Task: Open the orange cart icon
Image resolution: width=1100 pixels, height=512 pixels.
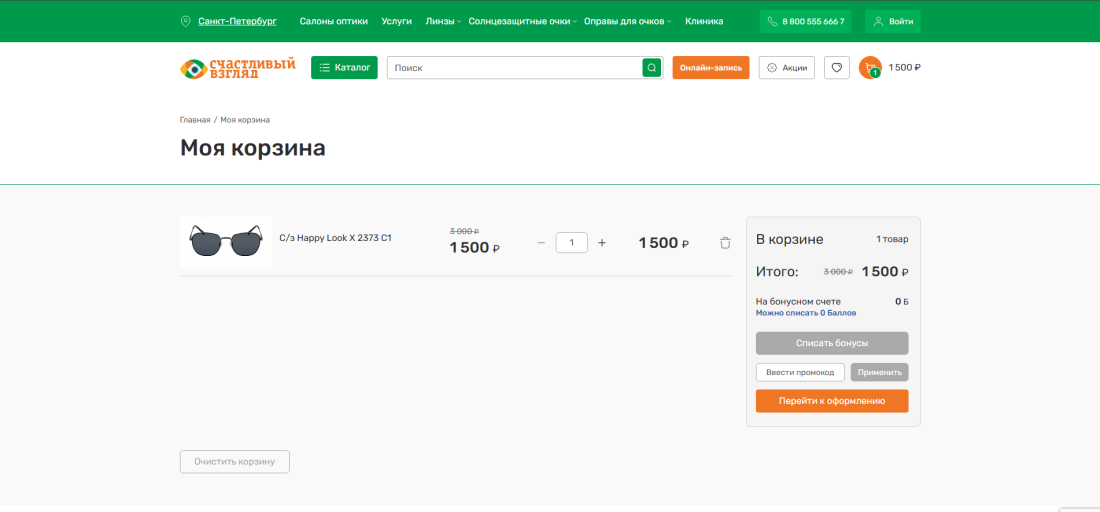Action: point(870,67)
